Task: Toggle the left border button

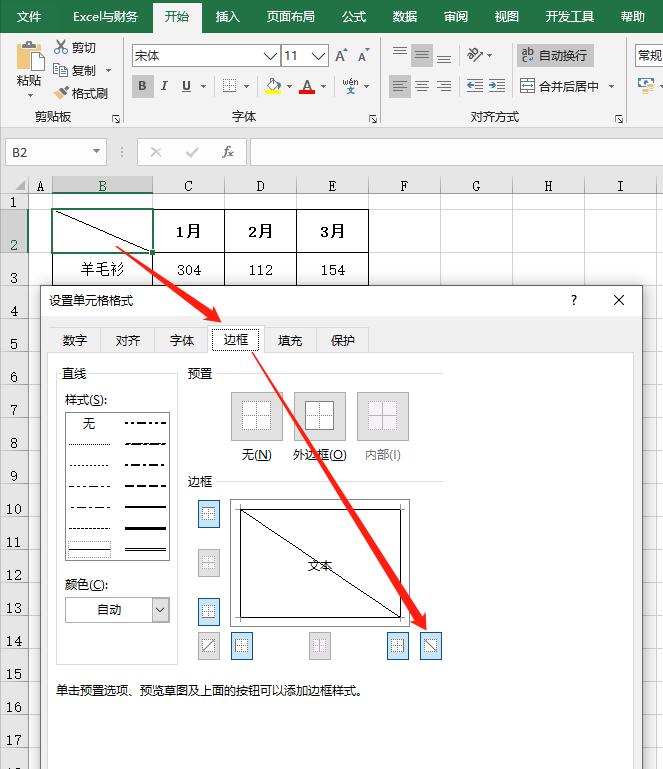Action: tap(242, 646)
